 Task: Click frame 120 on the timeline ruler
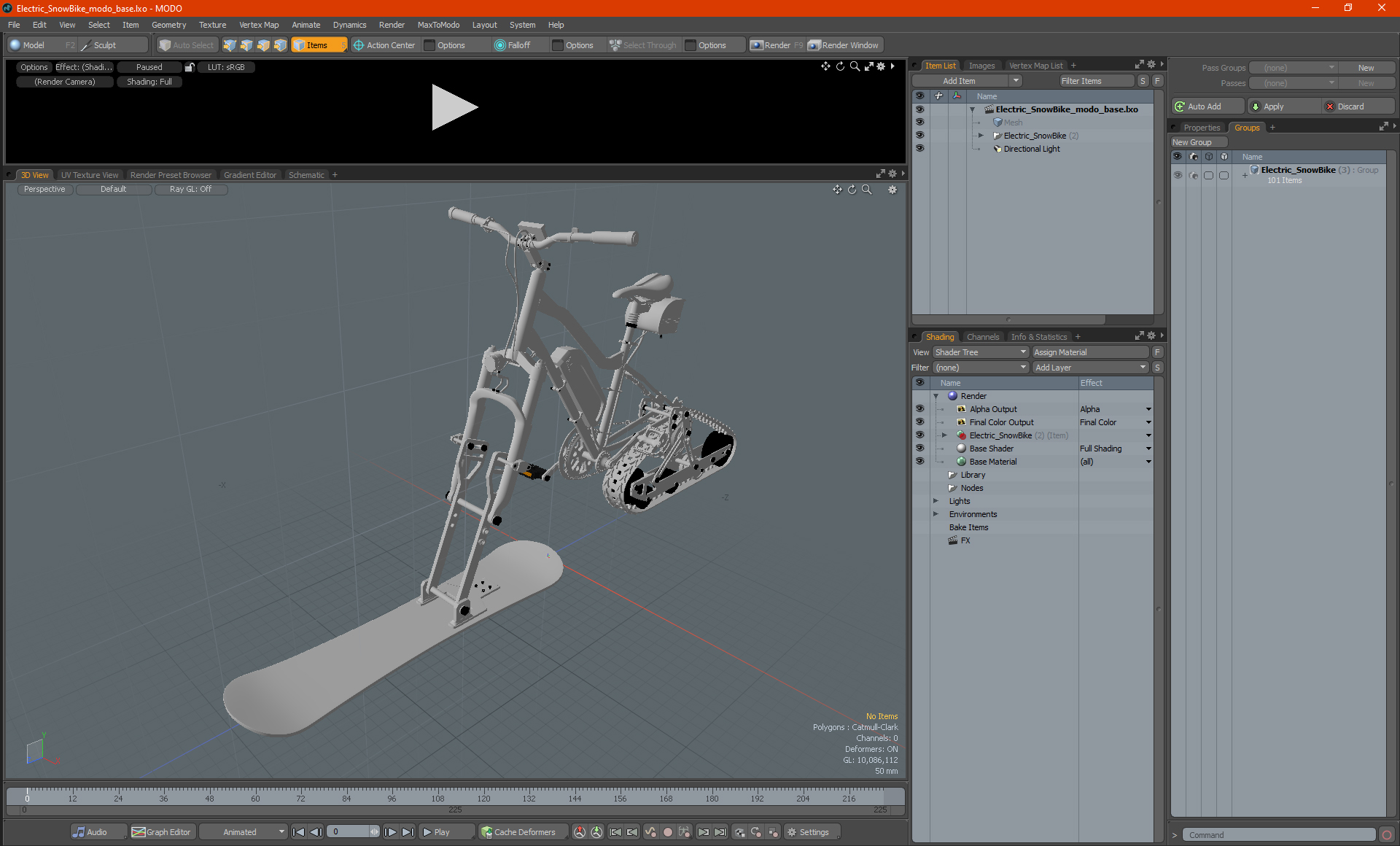coord(483,793)
